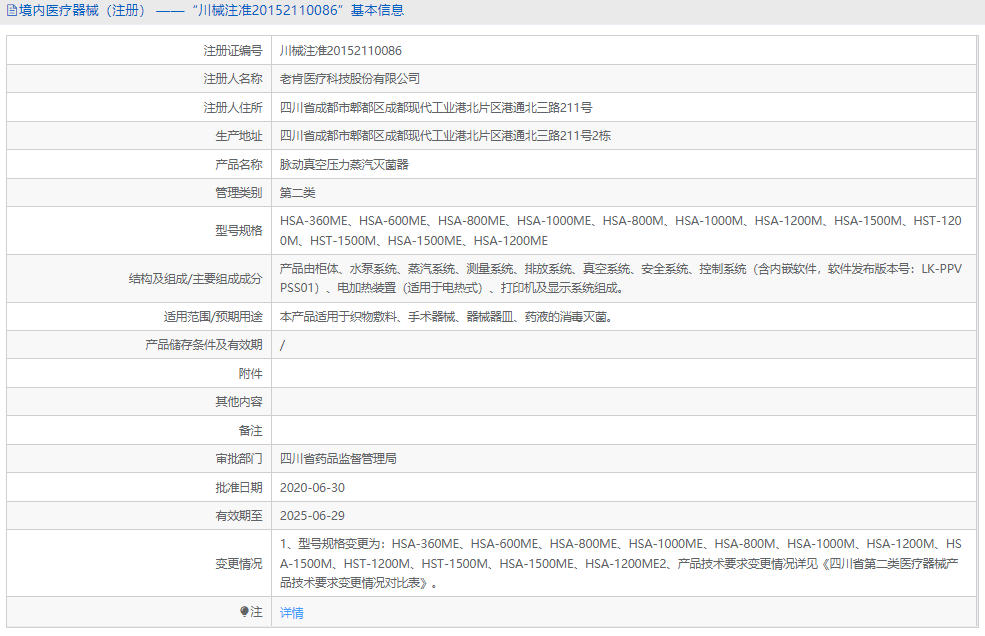This screenshot has width=985, height=636.
Task: Click the document icon before 境内医疗器械
Action: click(11, 10)
